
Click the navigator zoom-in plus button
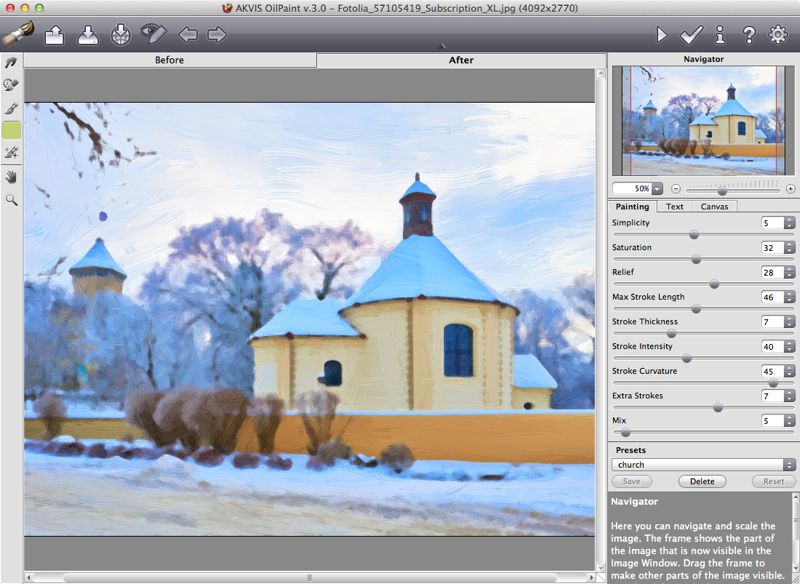click(x=790, y=188)
